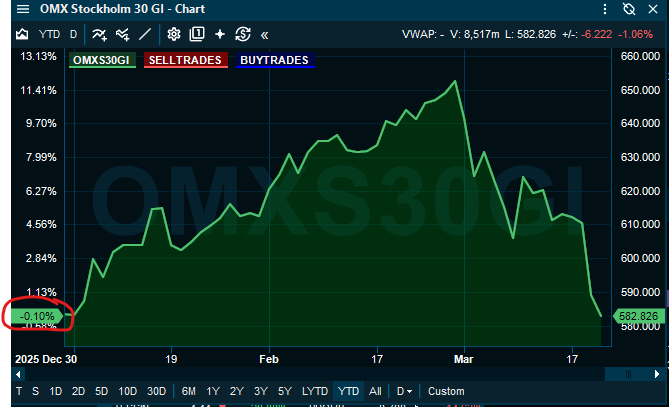Open the three-dot options menu

(x=605, y=9)
